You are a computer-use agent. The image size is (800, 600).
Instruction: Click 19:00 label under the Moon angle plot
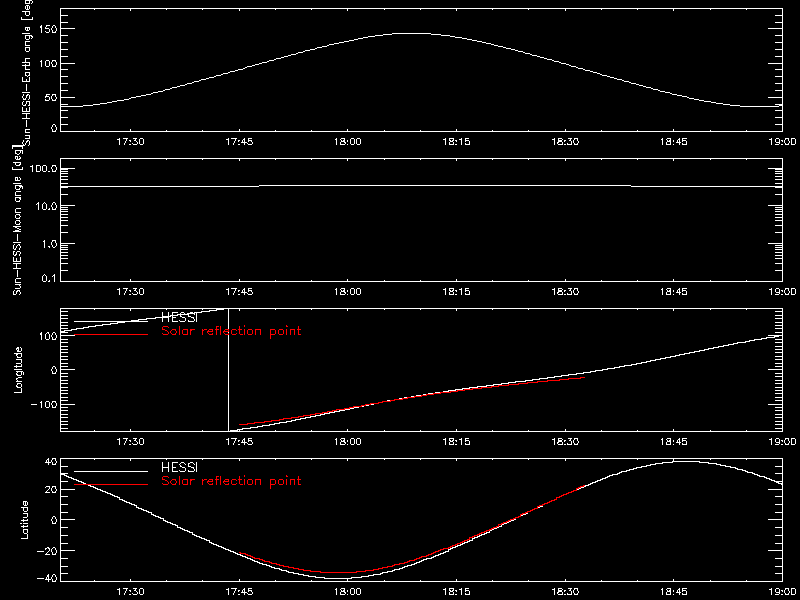782,292
